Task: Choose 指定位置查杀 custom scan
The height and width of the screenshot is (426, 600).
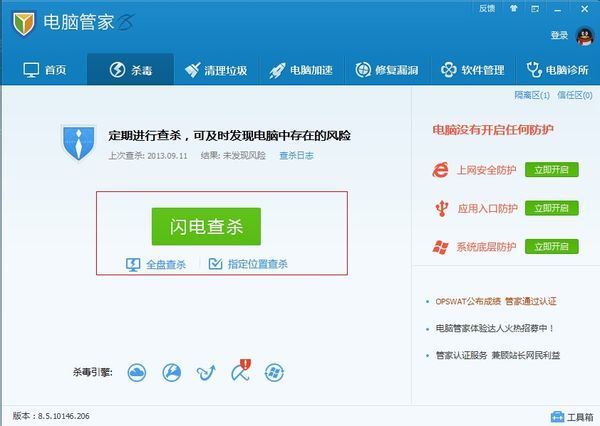Action: 258,264
